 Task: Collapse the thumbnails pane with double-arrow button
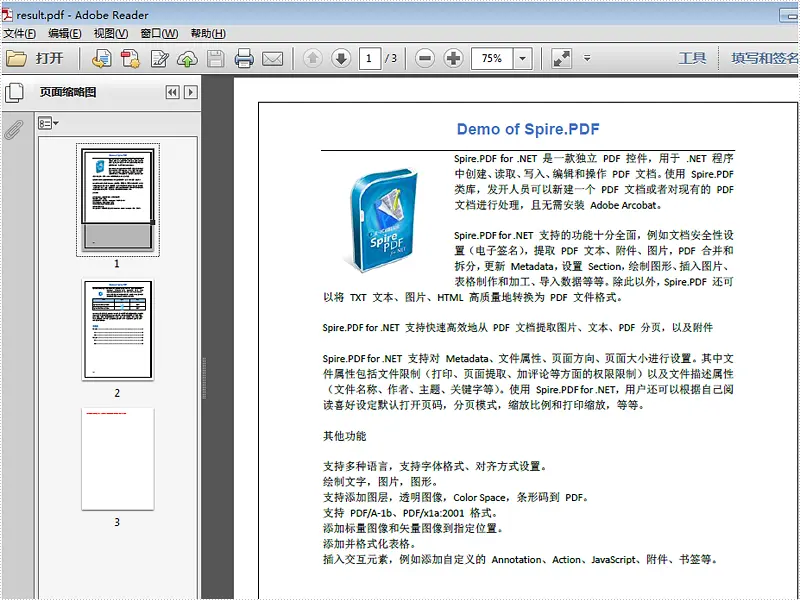click(x=174, y=93)
